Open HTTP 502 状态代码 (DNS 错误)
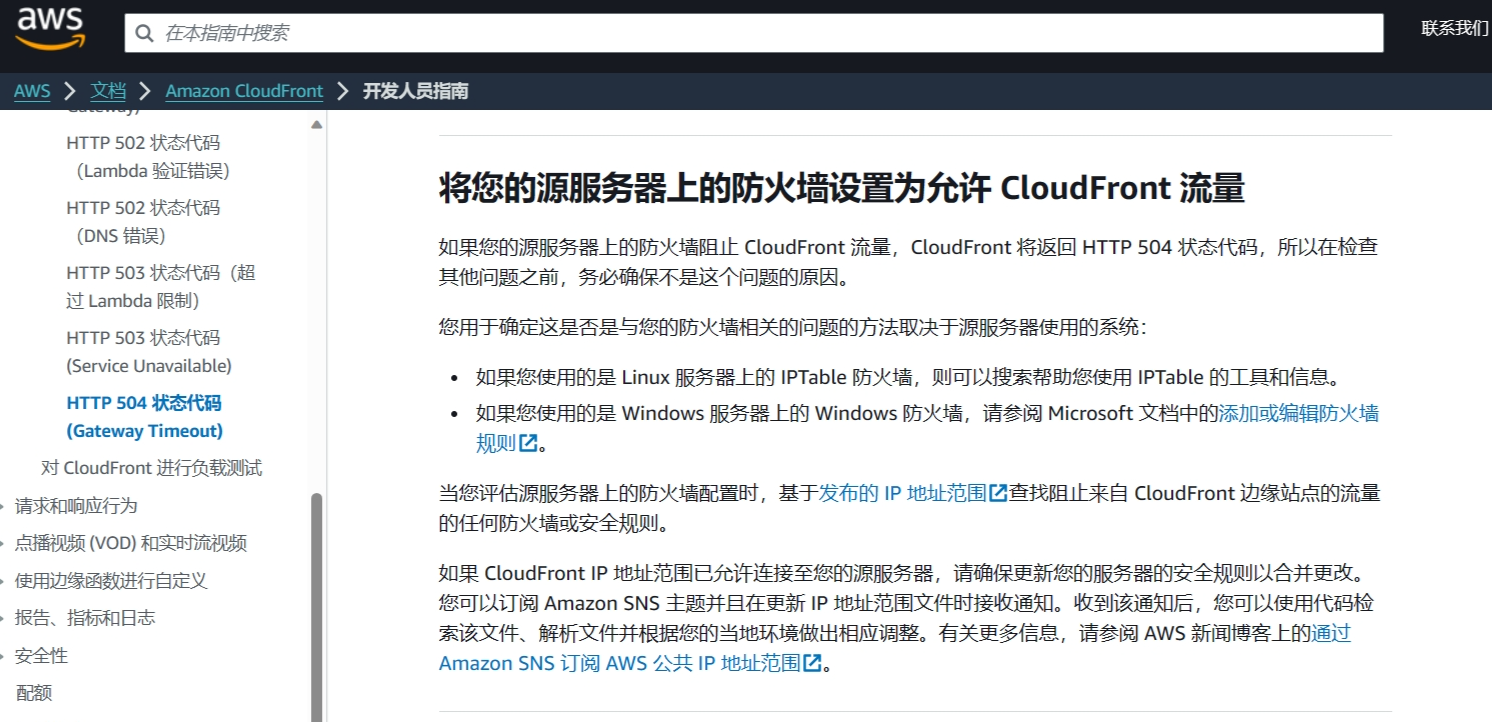The image size is (1492, 722). tap(143, 222)
